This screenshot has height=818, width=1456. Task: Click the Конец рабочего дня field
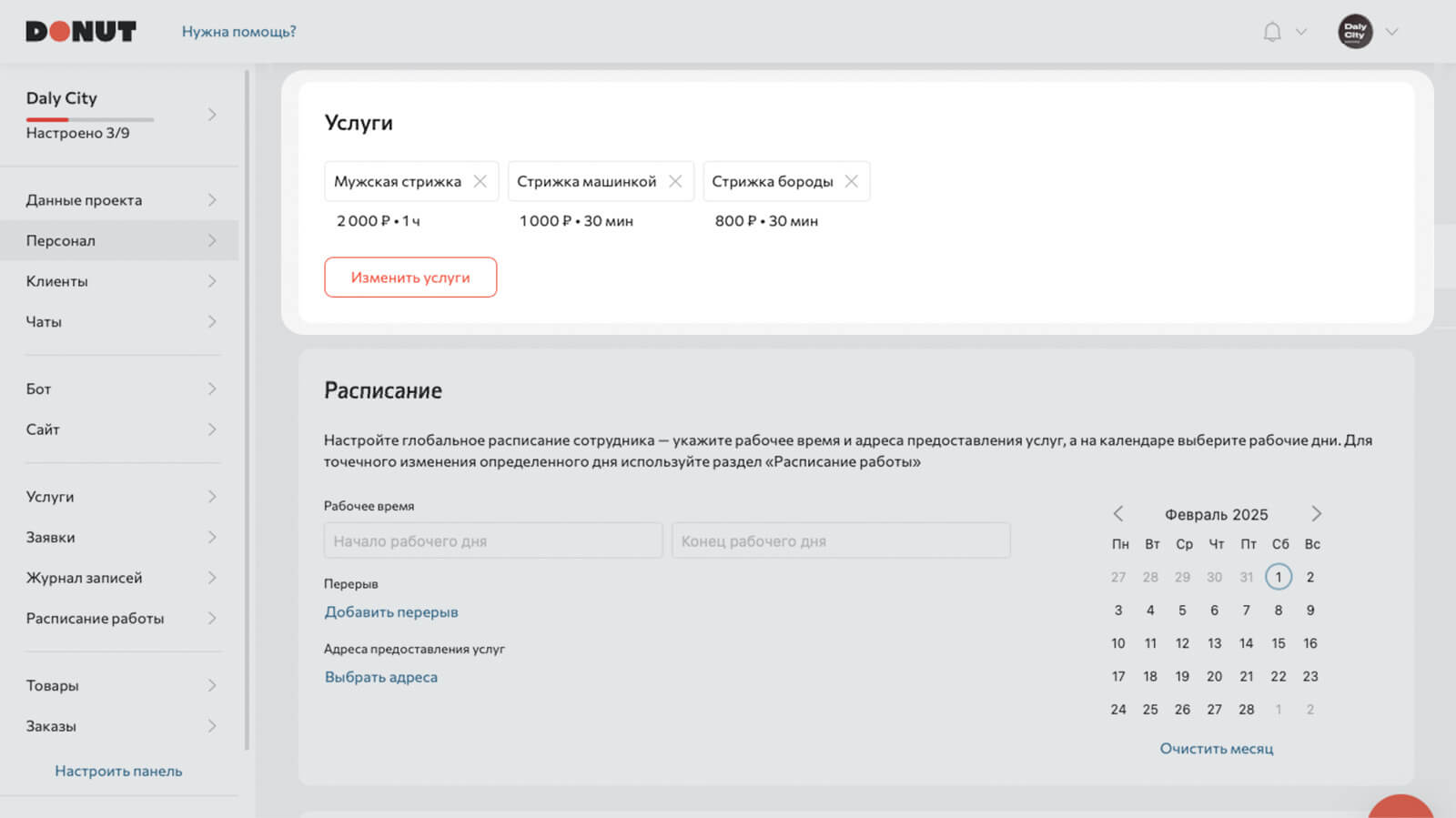pos(841,540)
